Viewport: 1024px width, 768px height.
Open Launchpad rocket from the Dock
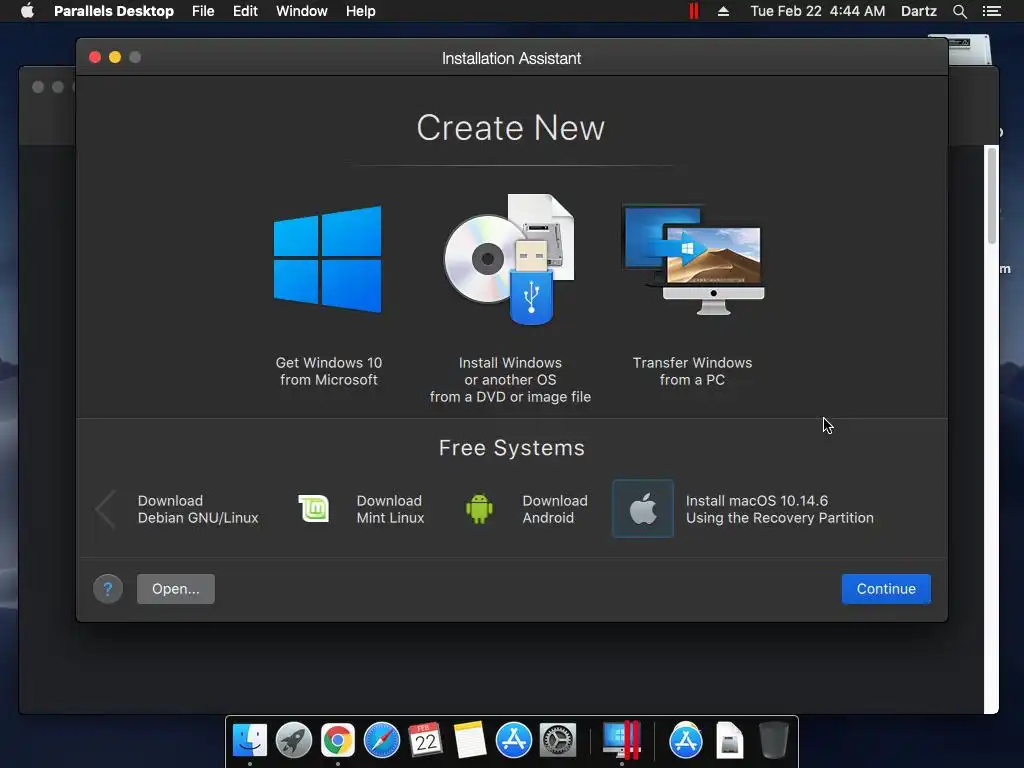[x=293, y=740]
